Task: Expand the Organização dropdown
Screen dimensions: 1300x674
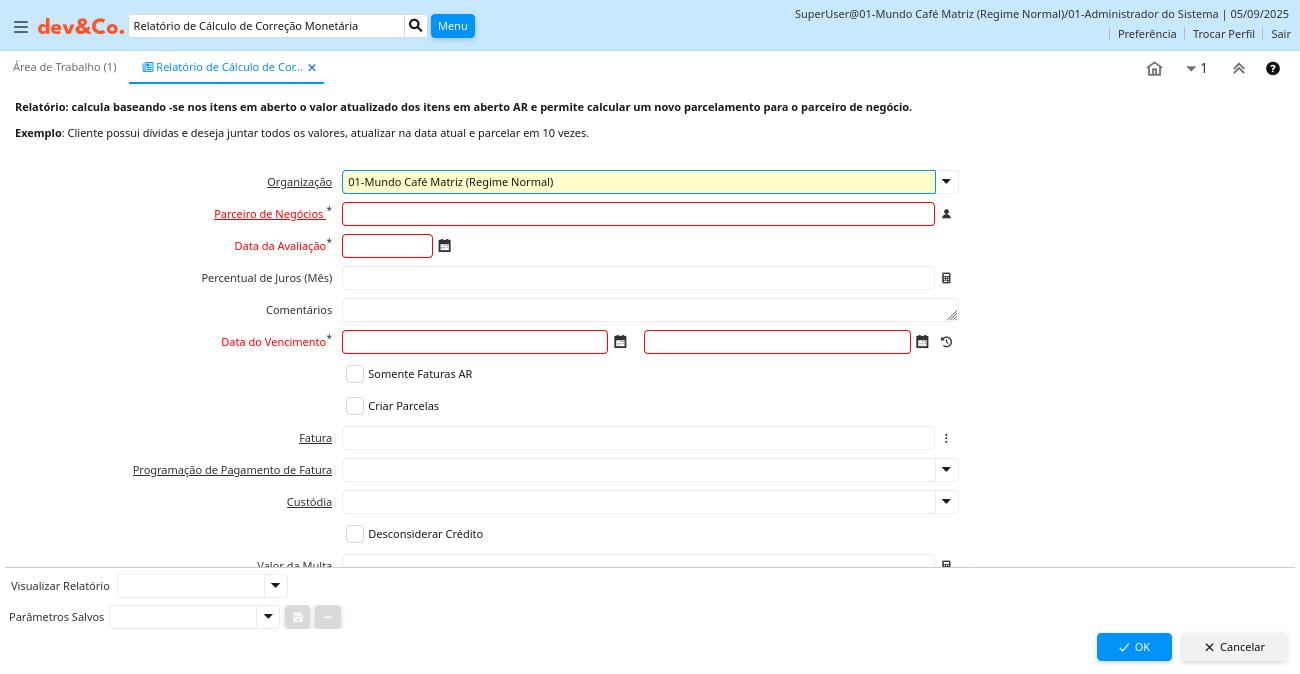Action: click(x=946, y=182)
